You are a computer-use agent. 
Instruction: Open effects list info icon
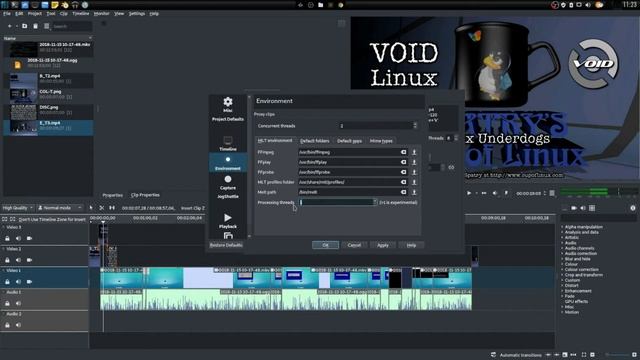(633, 208)
